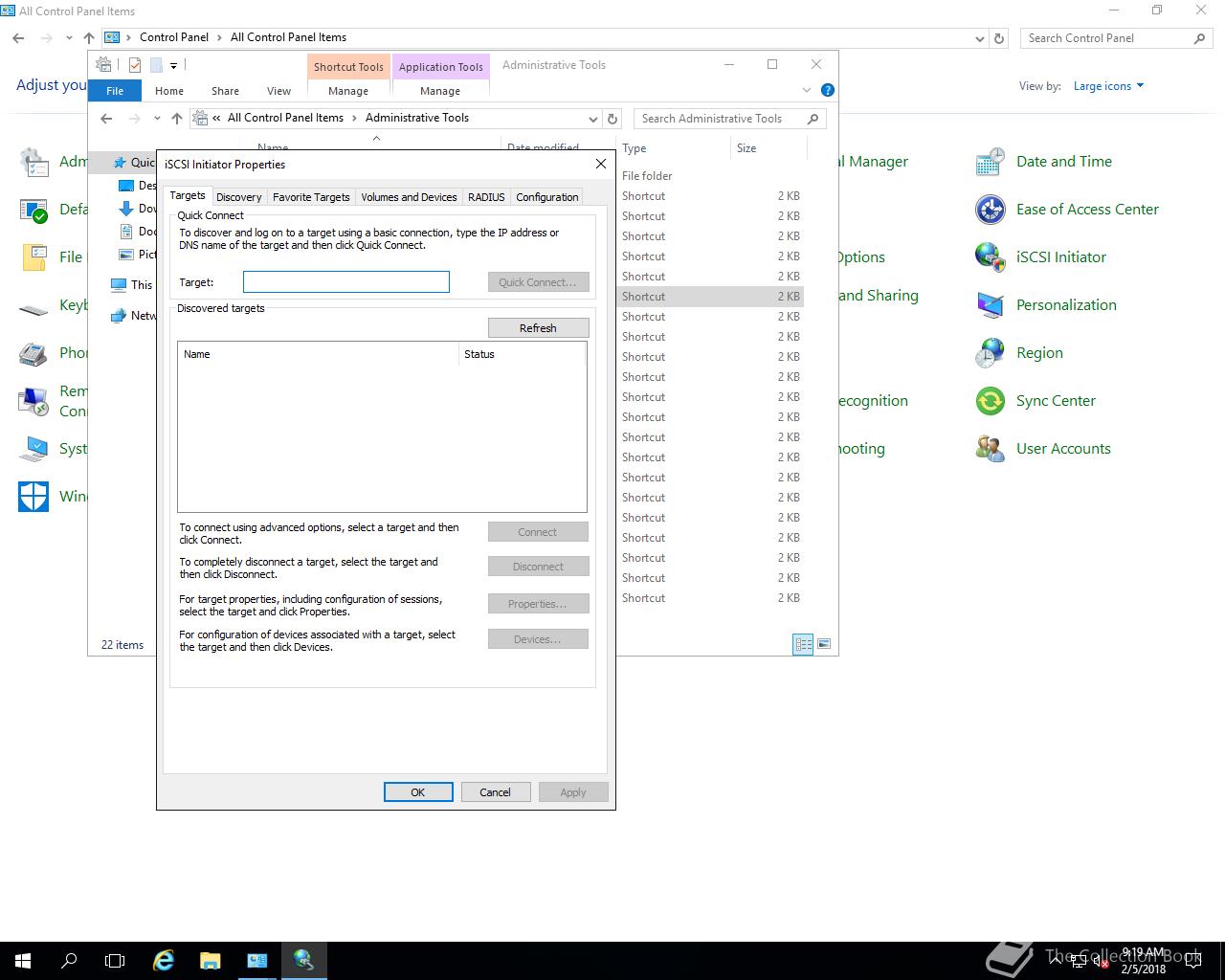Screen dimensions: 1225x980
Task: Switch to the Favorite Targets tab
Action: tap(311, 197)
